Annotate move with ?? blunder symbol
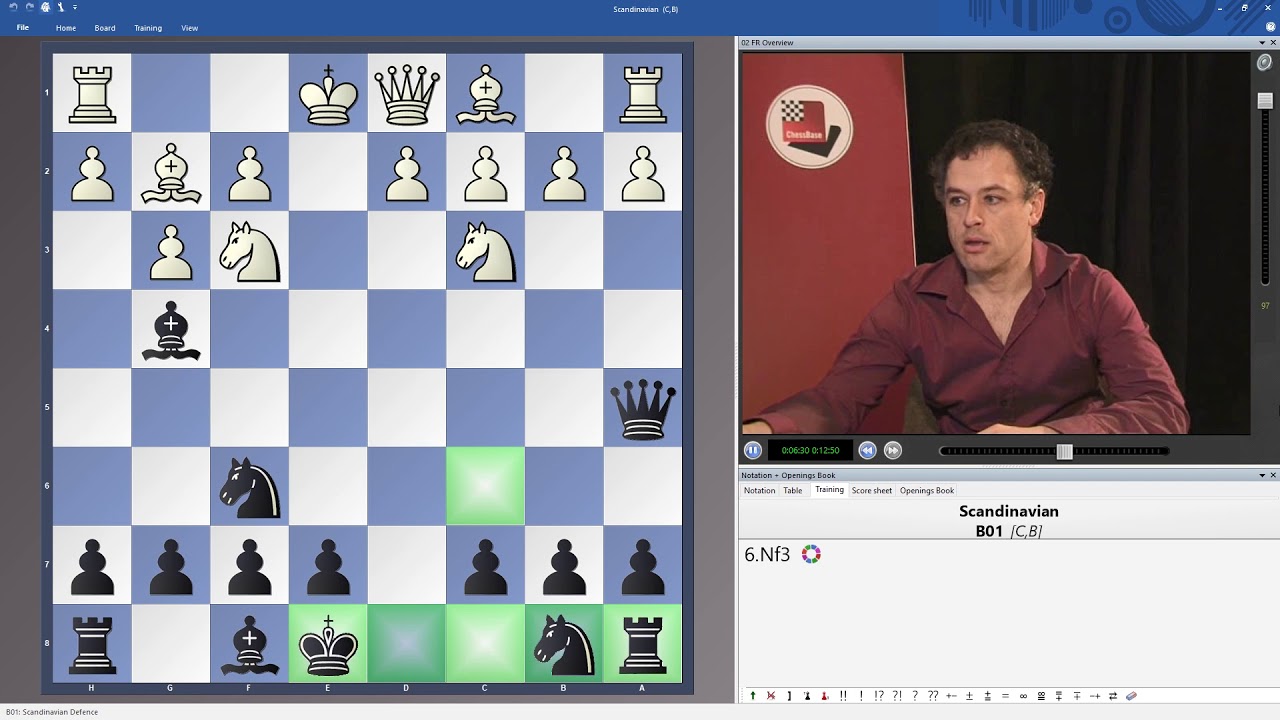 tap(933, 696)
